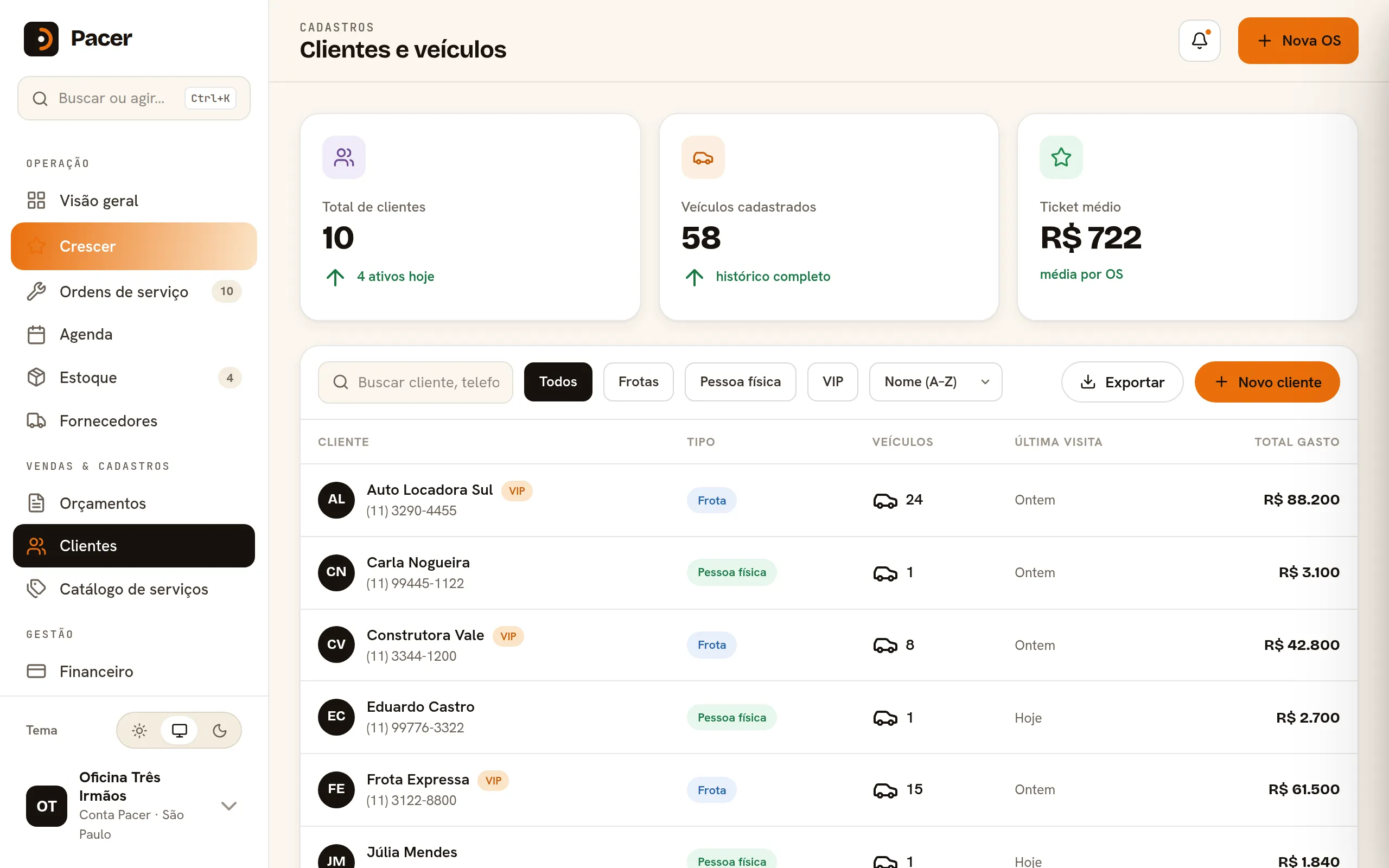1389x868 pixels.
Task: Click the AL avatar of Auto Locadora Sul
Action: coord(336,500)
